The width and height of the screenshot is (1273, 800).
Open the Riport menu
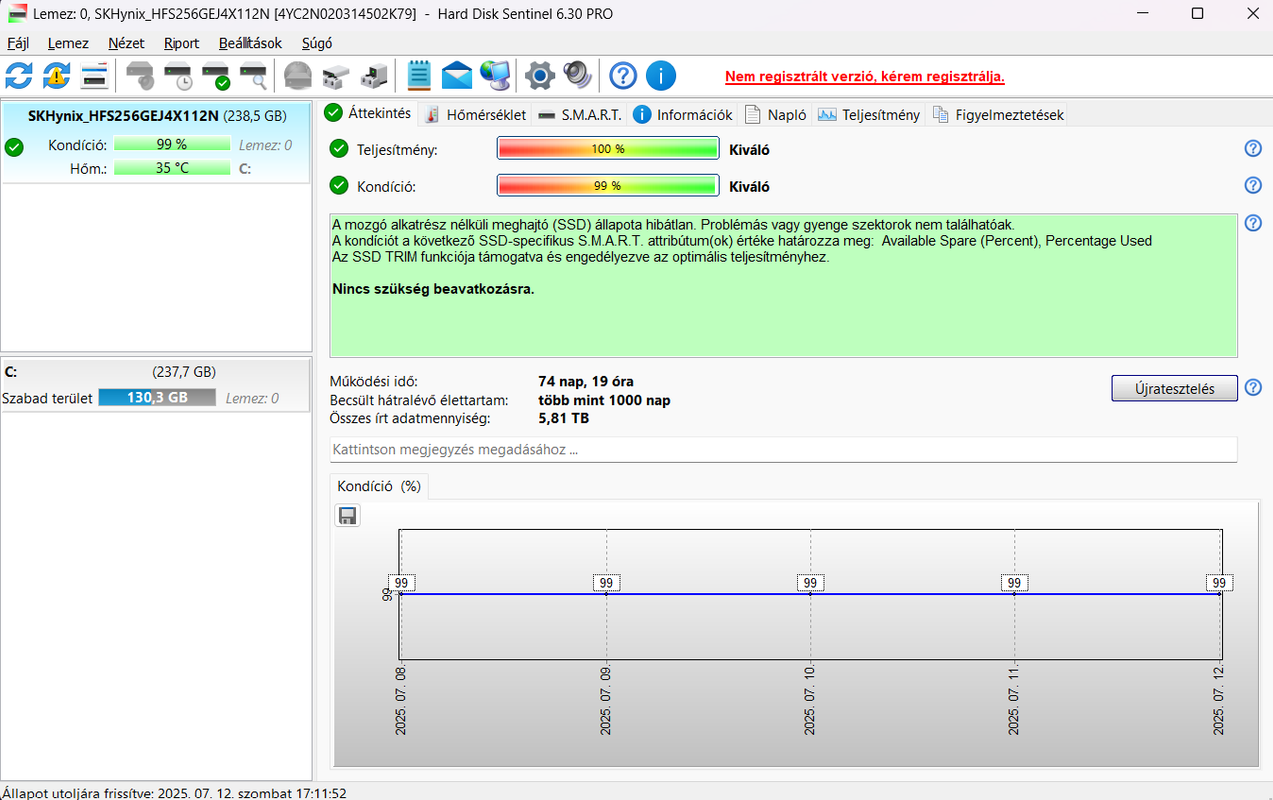click(182, 43)
